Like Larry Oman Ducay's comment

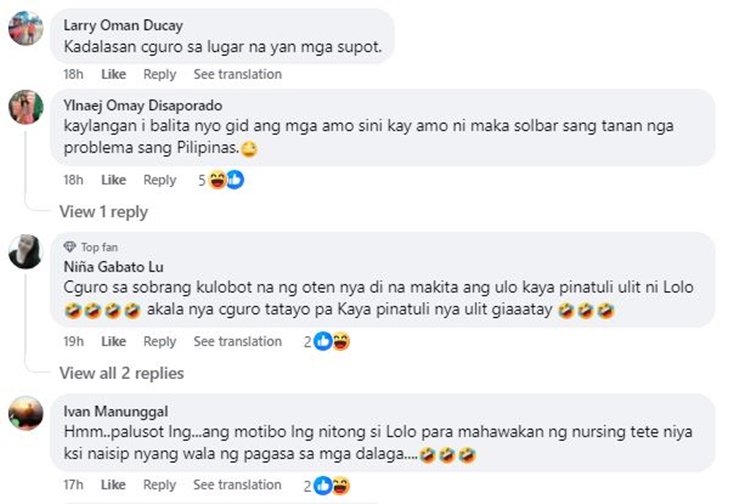[113, 74]
